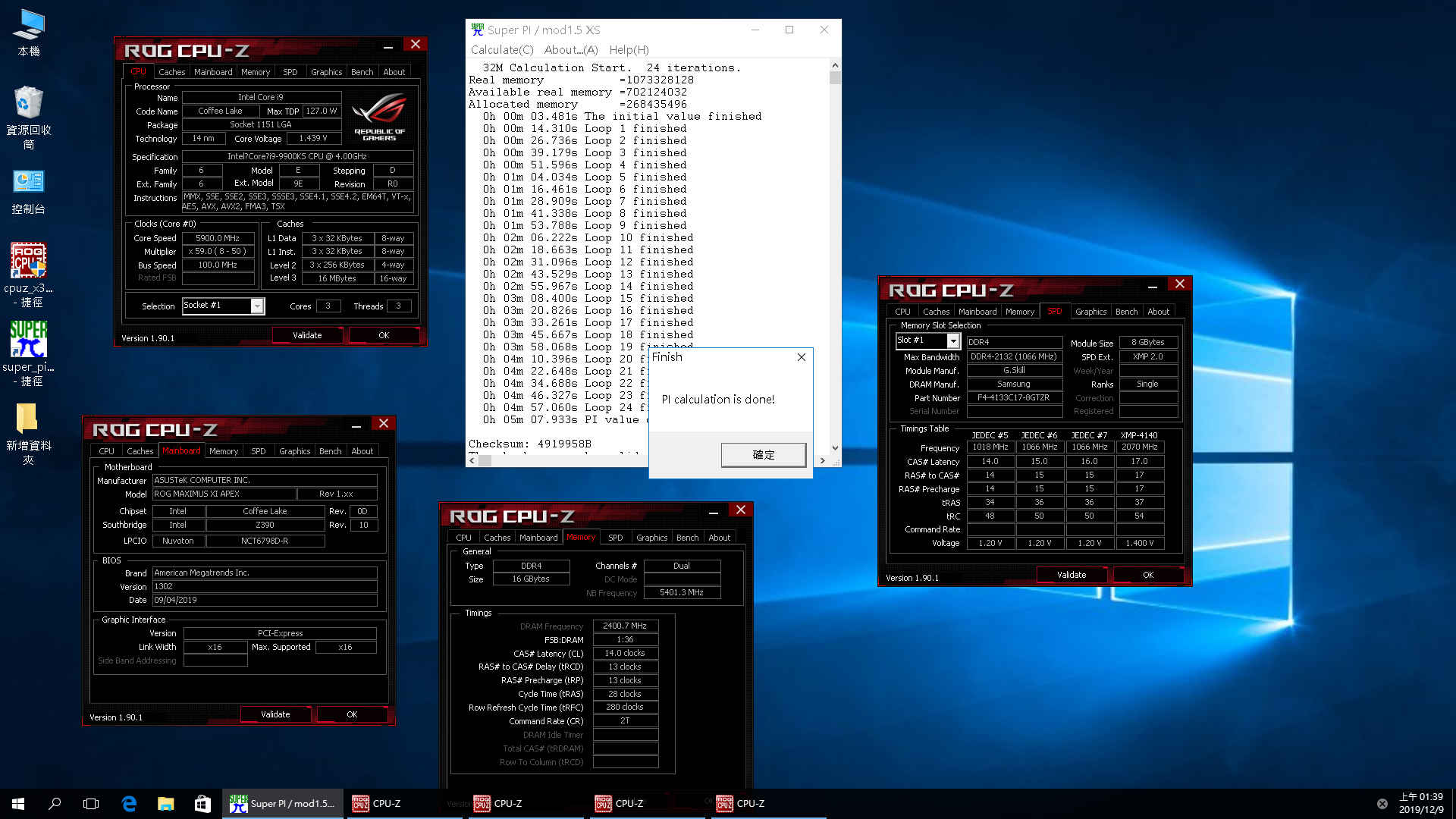Open Memory tab in Mainboard window
The width and height of the screenshot is (1456, 819).
[x=224, y=451]
